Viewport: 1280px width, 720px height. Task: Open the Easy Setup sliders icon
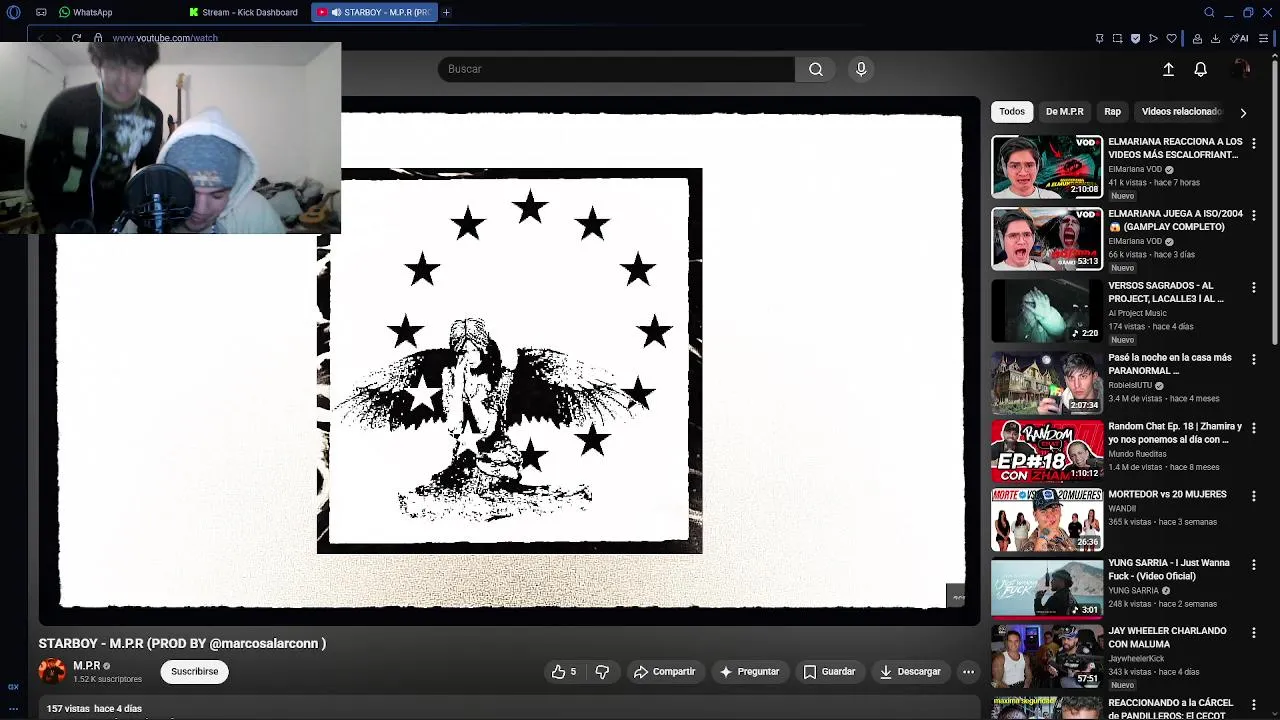[1264, 38]
